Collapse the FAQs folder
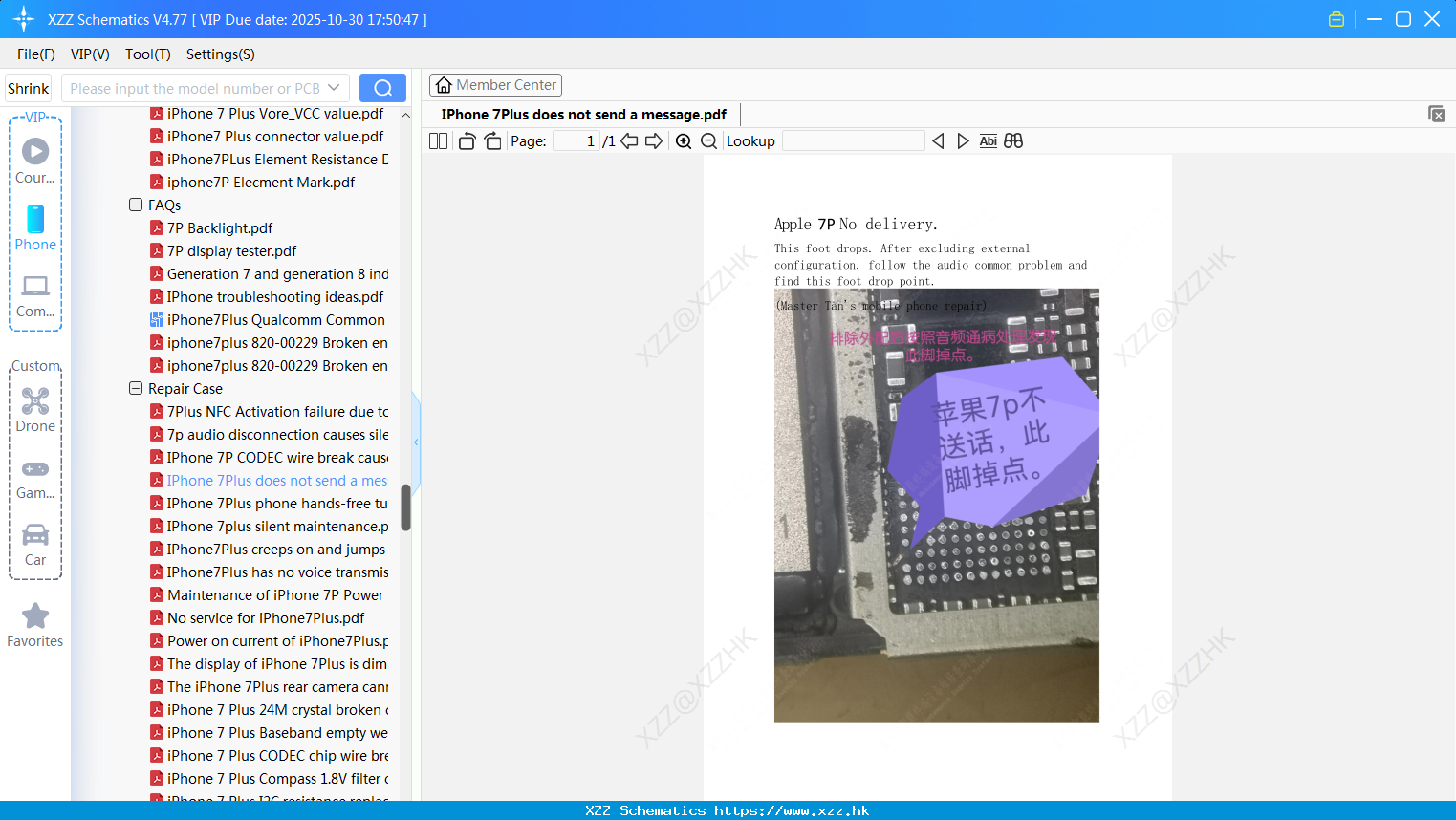This screenshot has width=1456, height=820. (x=136, y=205)
